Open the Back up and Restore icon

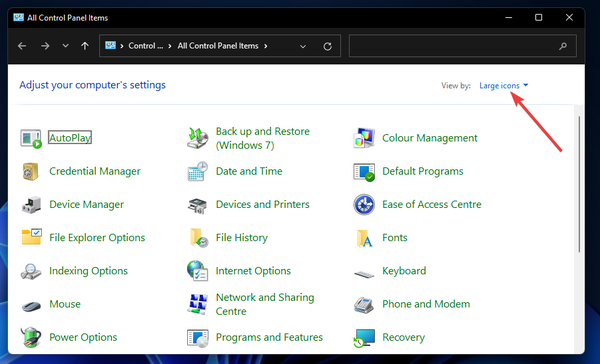(197, 138)
